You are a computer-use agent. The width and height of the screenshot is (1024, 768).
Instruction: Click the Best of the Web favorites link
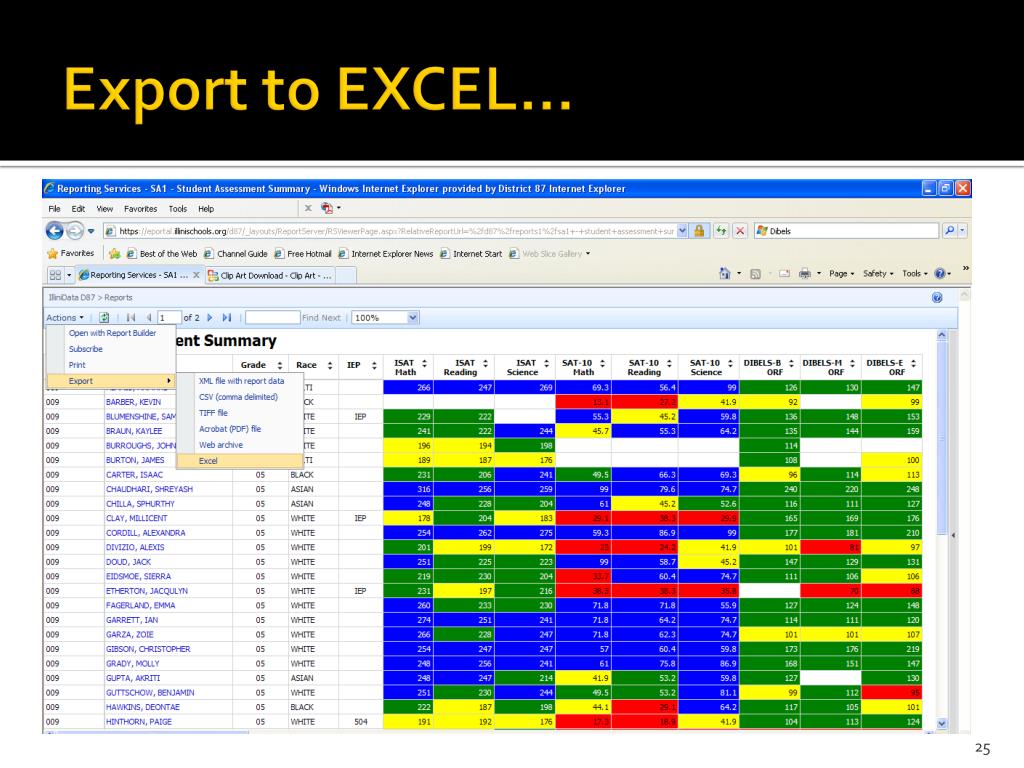161,253
